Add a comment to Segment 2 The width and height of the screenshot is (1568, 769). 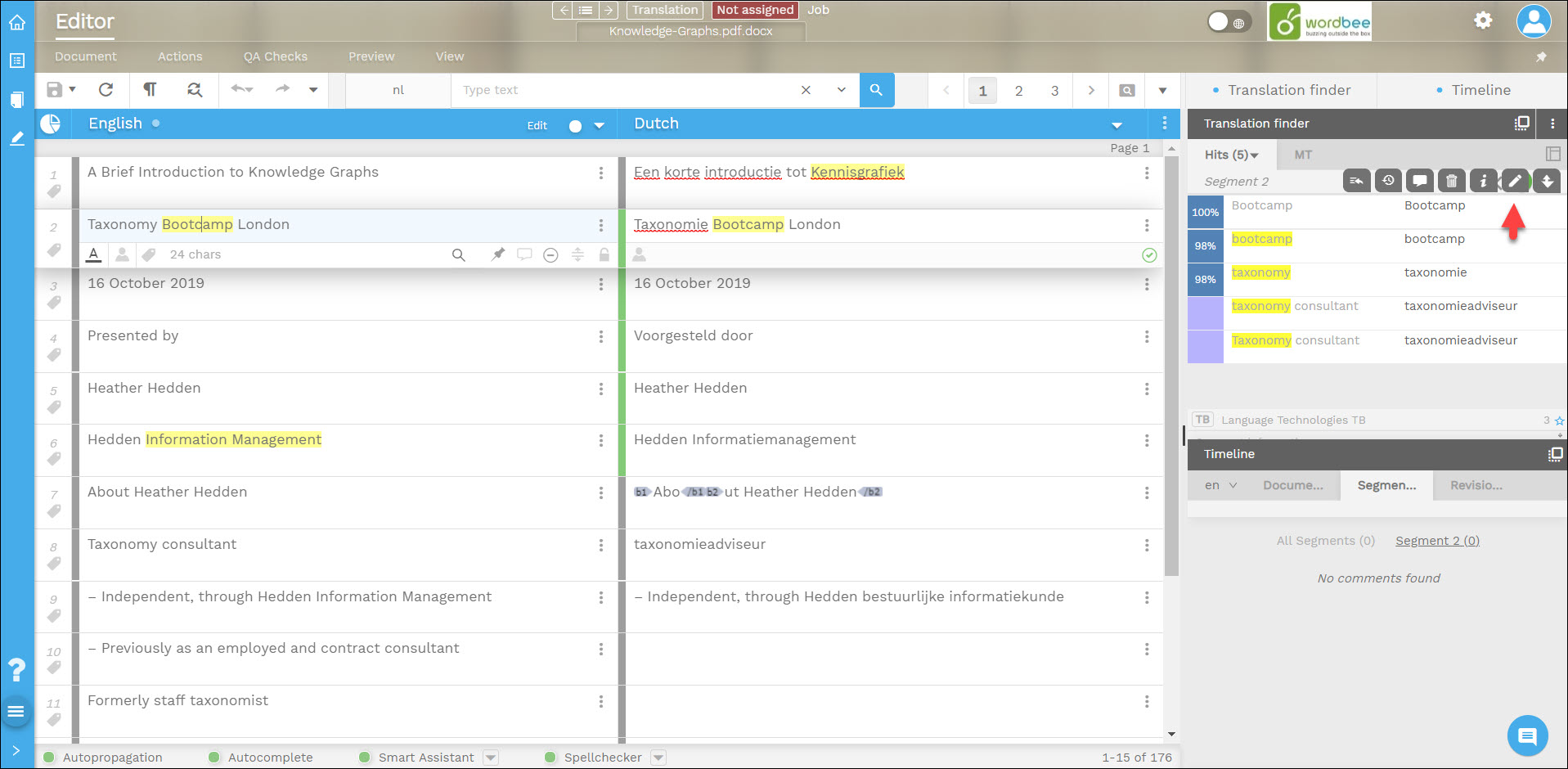point(1420,181)
